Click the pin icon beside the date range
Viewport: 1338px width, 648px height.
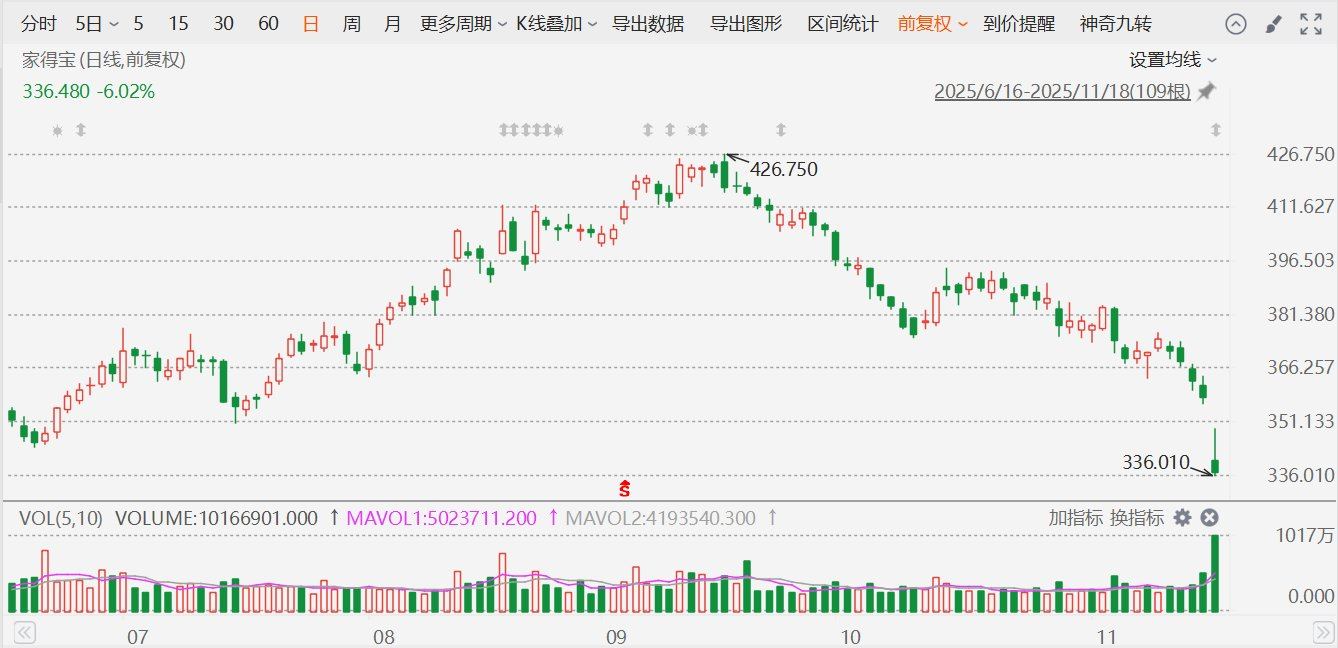(x=1207, y=90)
